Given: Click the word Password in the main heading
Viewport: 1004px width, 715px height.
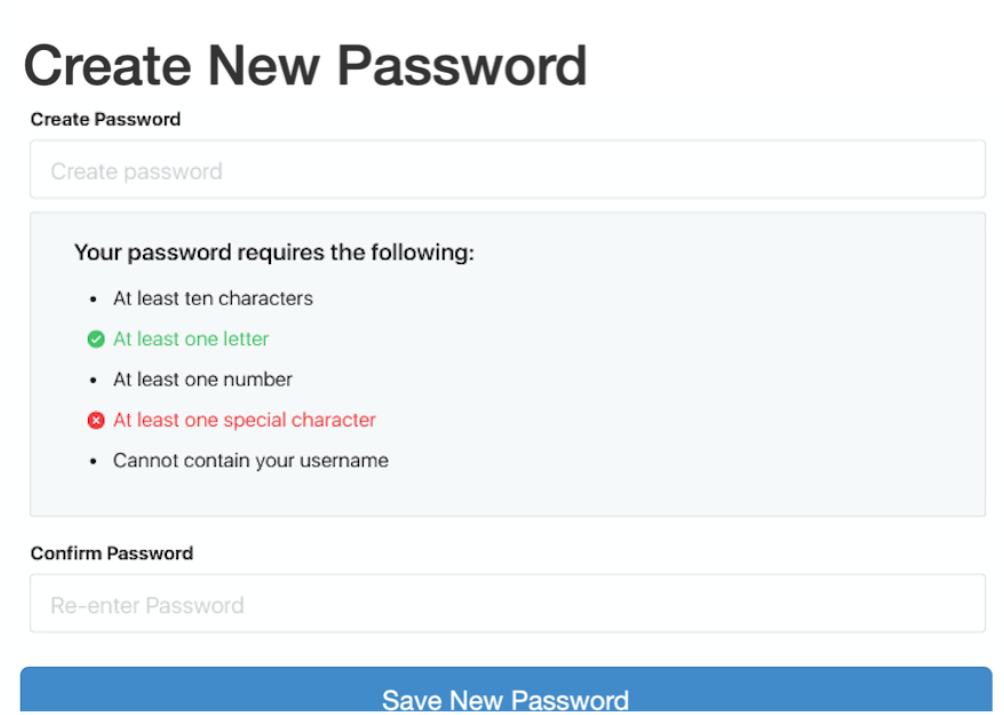Looking at the screenshot, I should pos(462,66).
